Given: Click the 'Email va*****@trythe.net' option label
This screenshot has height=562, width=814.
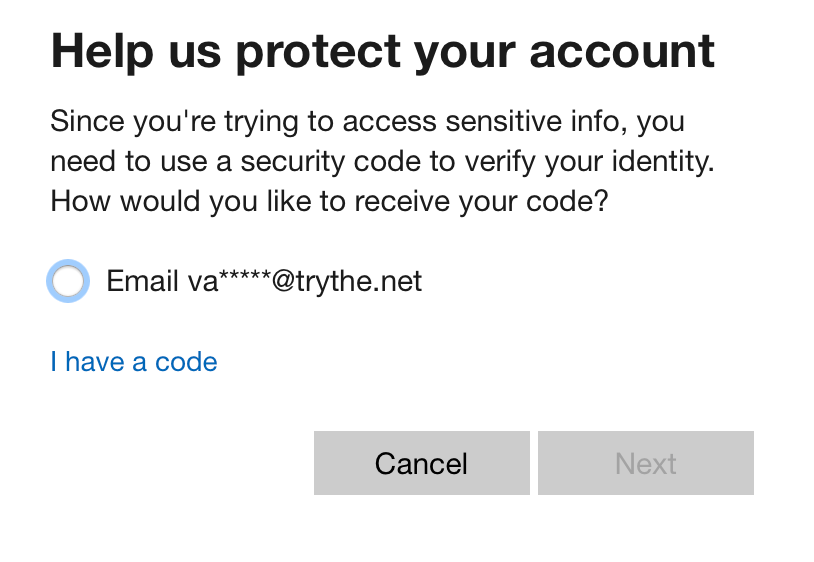Looking at the screenshot, I should click(264, 282).
